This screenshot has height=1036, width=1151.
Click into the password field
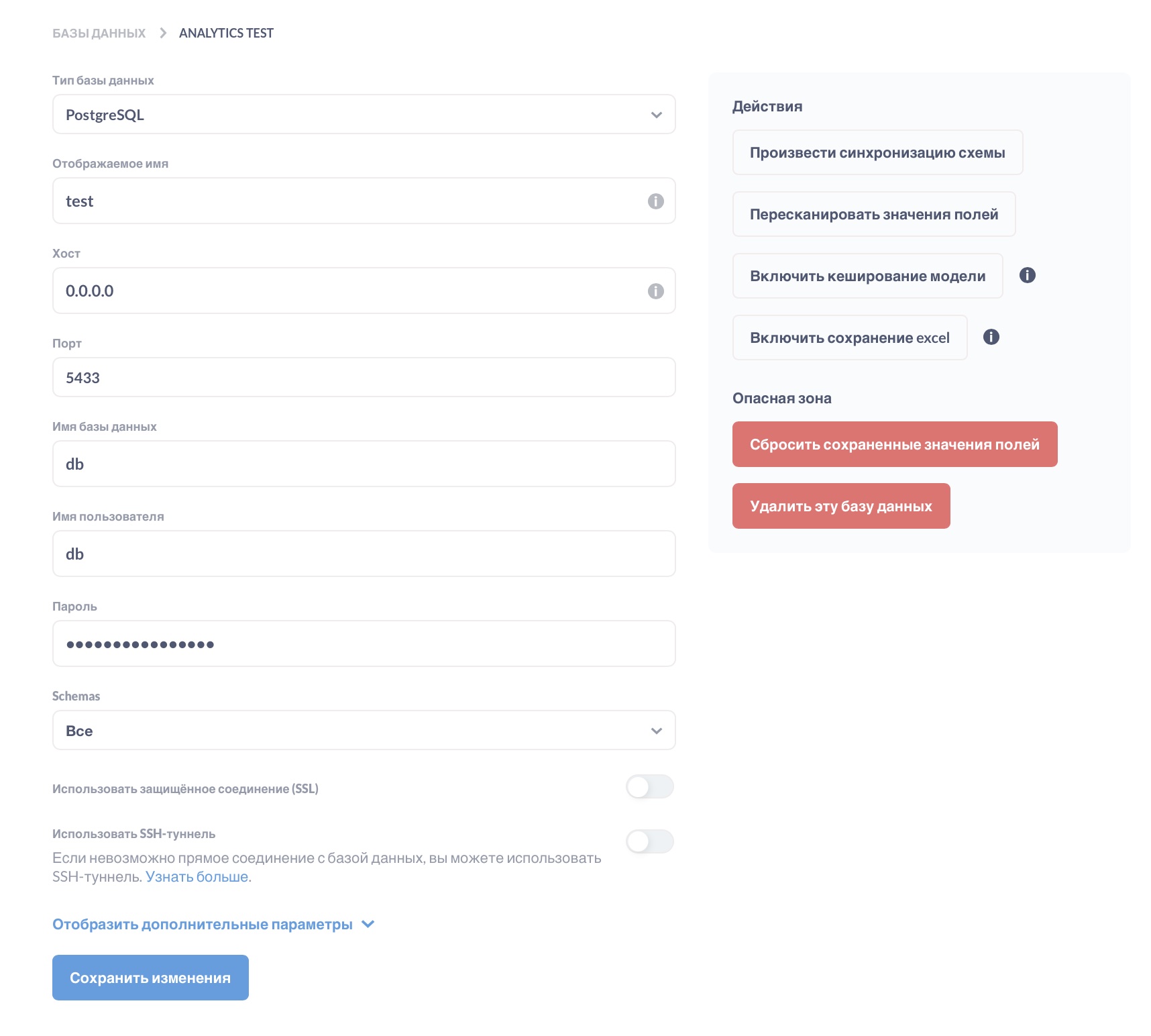(x=364, y=644)
